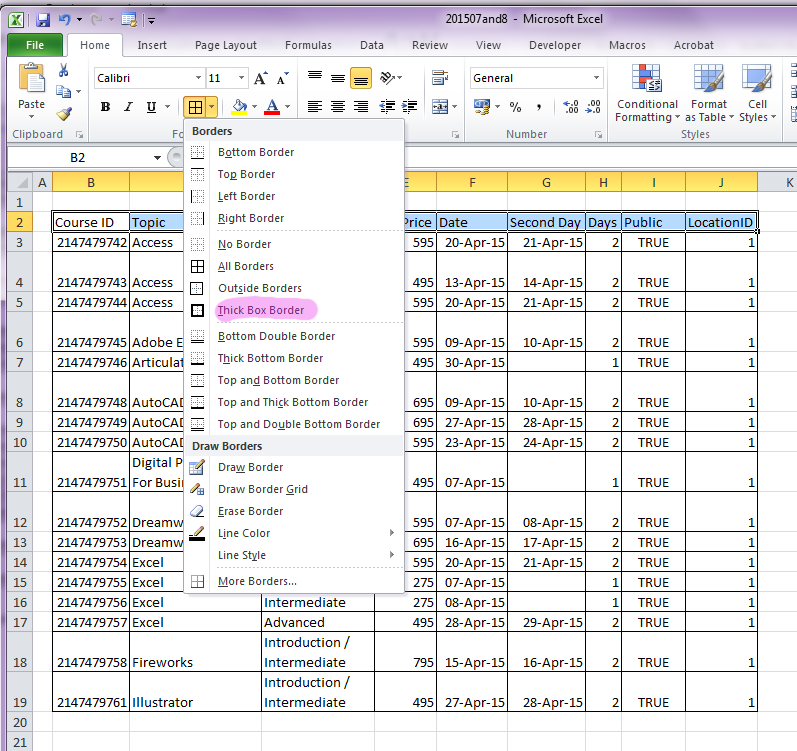Open the Font name dropdown
Image resolution: width=797 pixels, height=751 pixels.
pos(198,78)
